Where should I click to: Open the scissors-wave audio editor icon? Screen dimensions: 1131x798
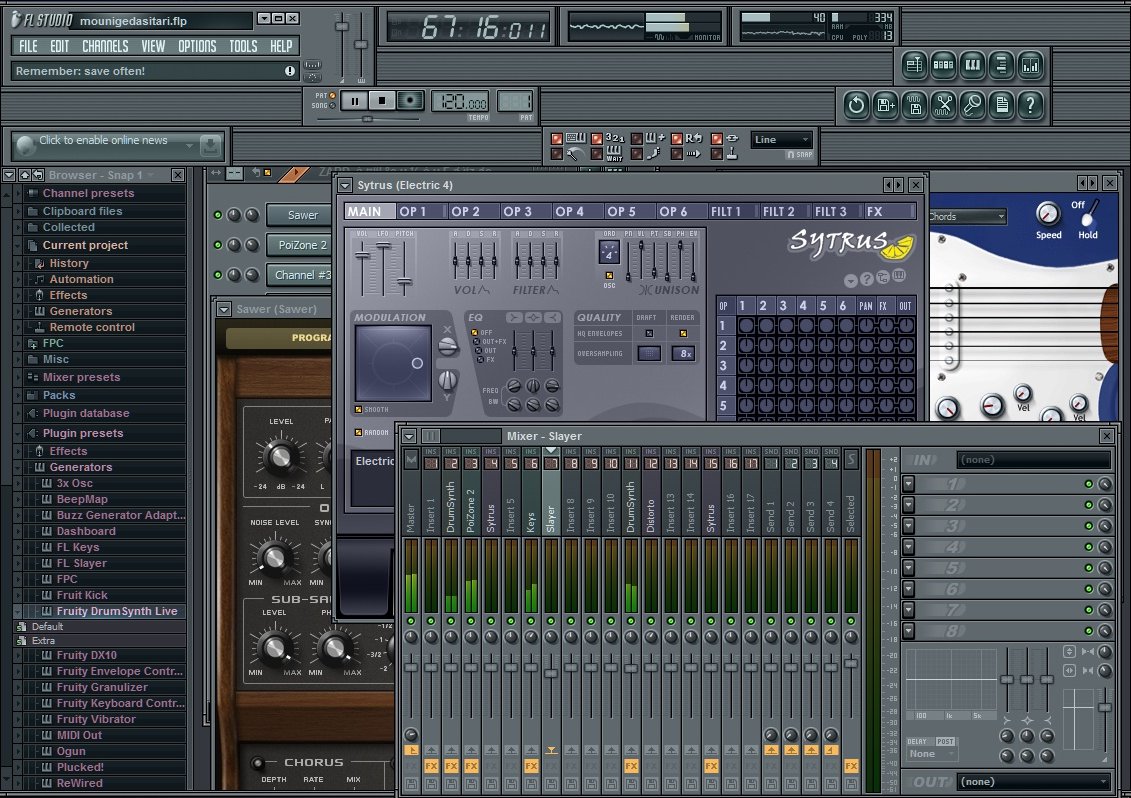[943, 105]
